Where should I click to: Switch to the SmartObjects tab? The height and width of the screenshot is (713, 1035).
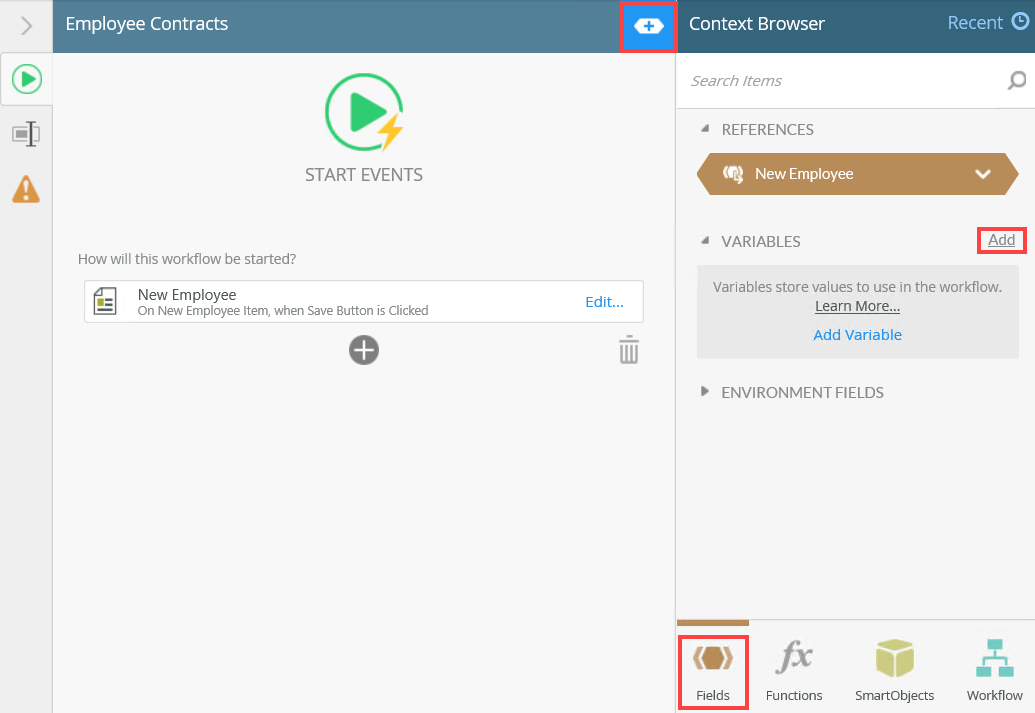[894, 672]
